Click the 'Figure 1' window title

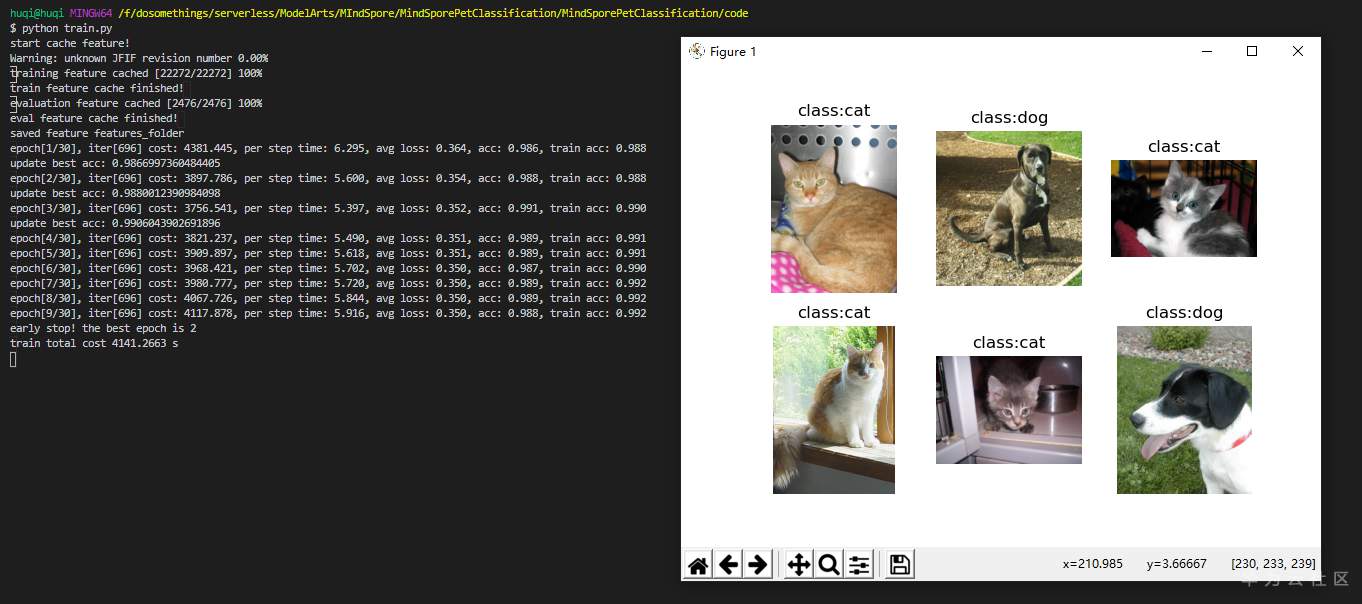click(733, 52)
